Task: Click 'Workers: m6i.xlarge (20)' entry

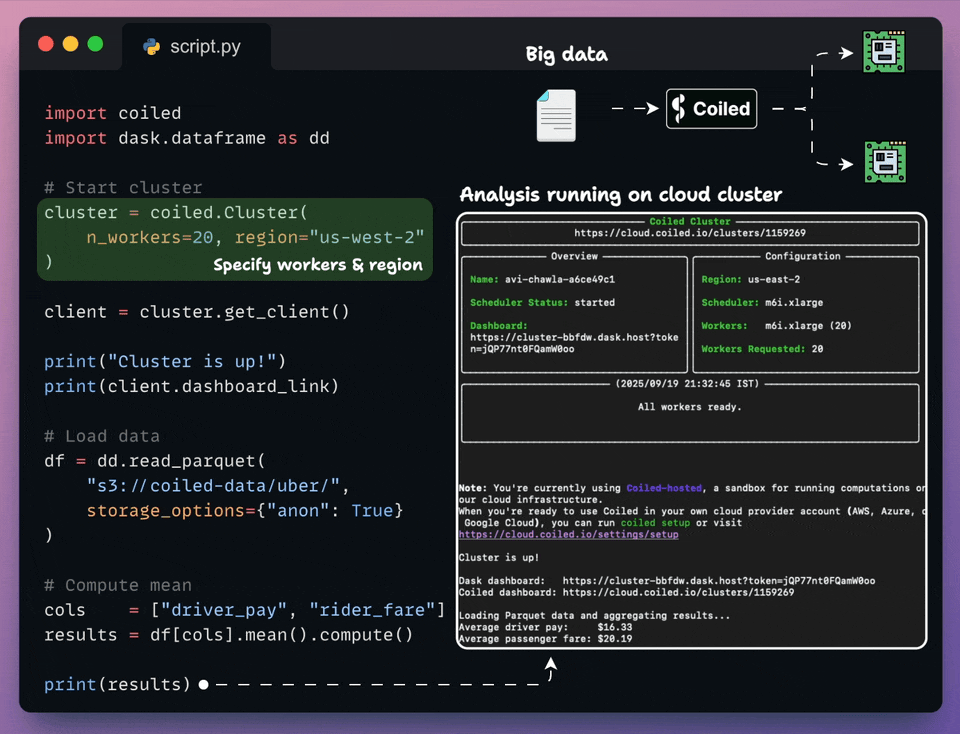Action: [776, 326]
